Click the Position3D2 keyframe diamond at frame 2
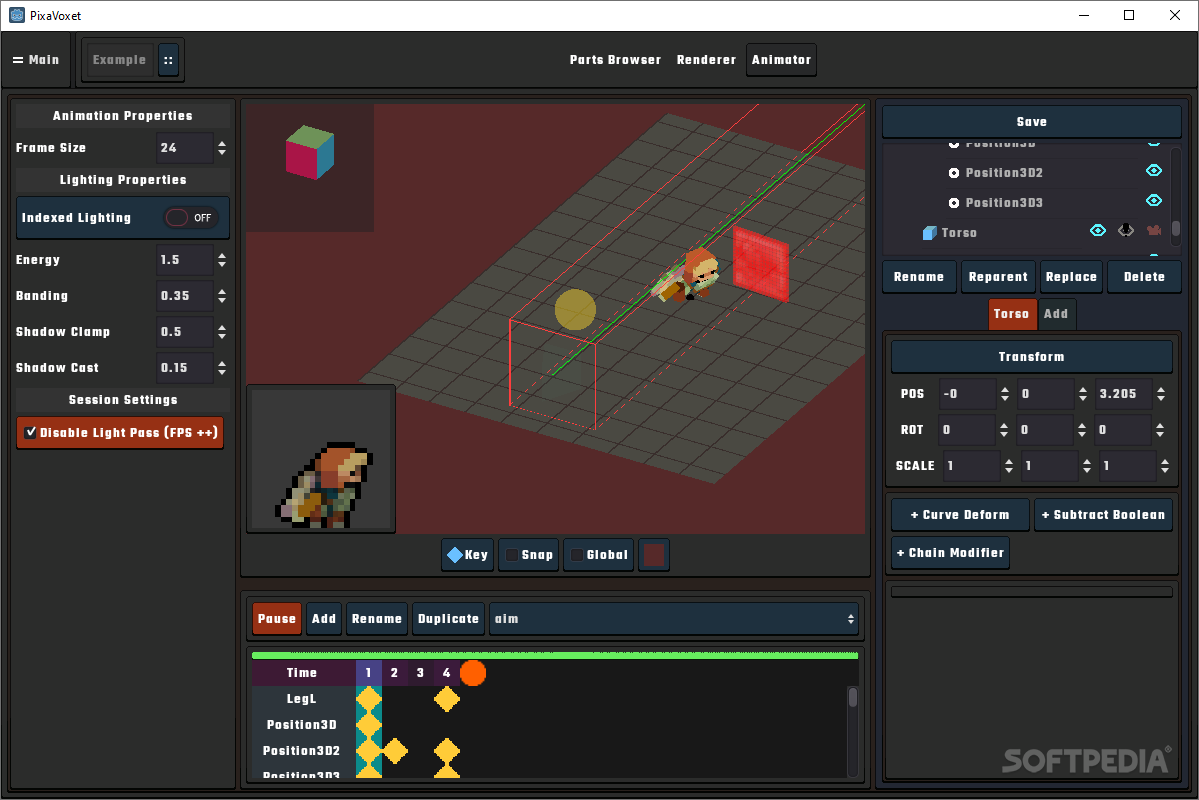Viewport: 1199px width, 800px height. pos(395,751)
